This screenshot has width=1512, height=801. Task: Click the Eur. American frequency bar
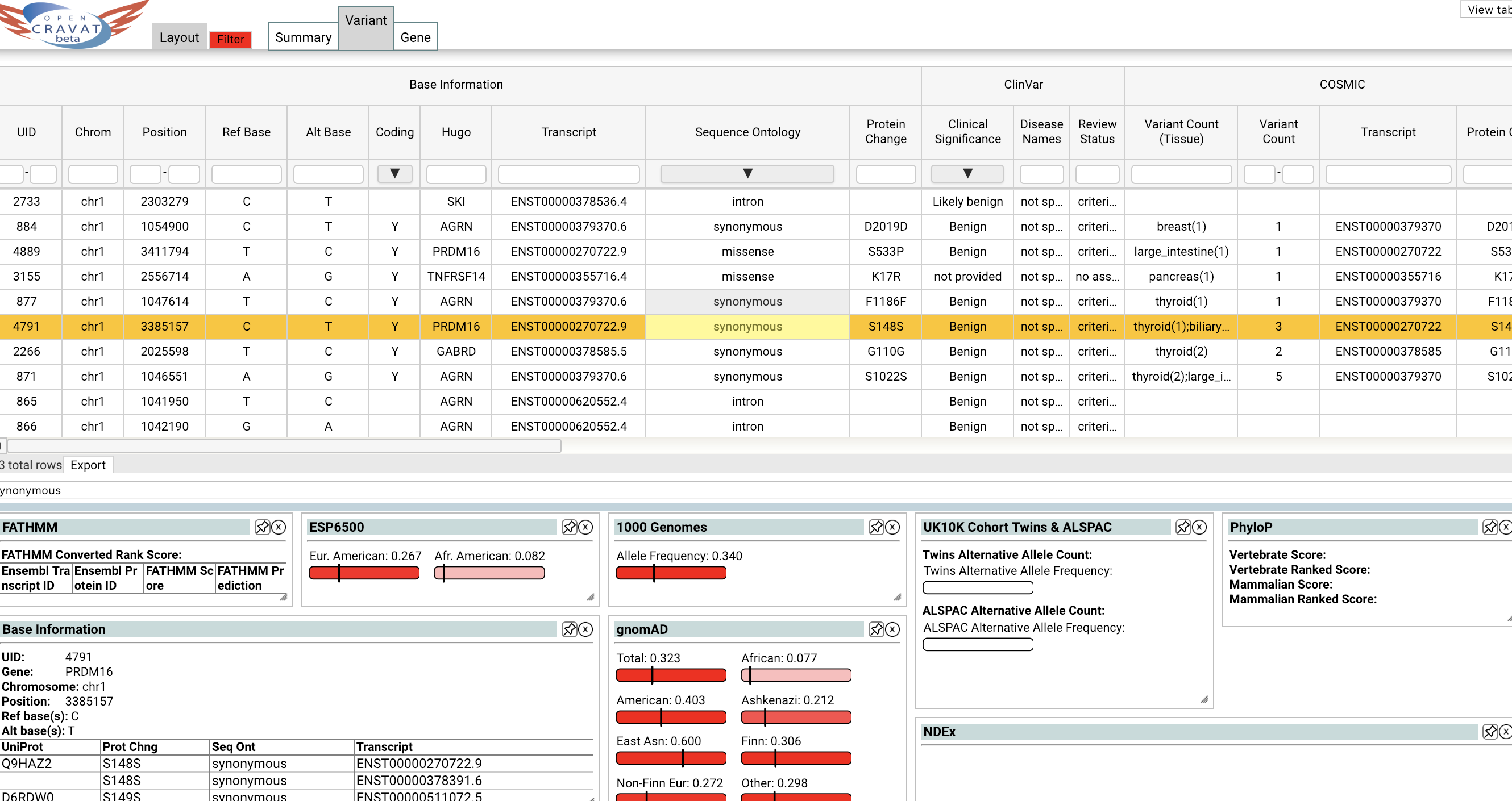point(364,573)
